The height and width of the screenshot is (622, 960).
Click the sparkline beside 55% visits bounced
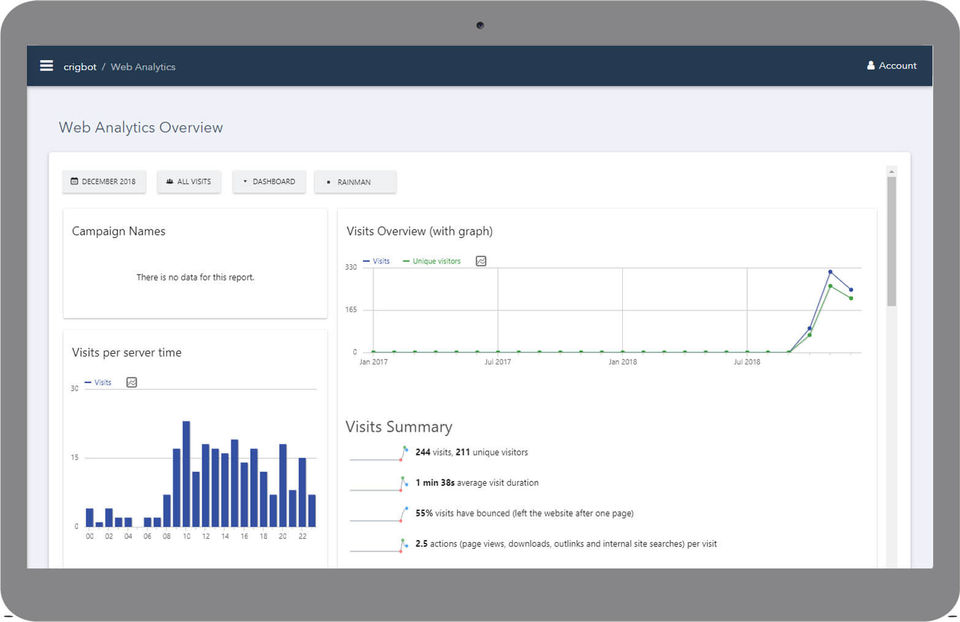(x=379, y=514)
